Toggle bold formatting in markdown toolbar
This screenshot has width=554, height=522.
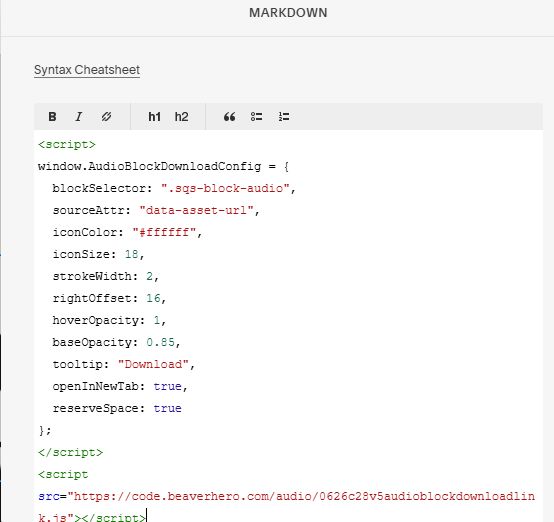click(x=52, y=117)
